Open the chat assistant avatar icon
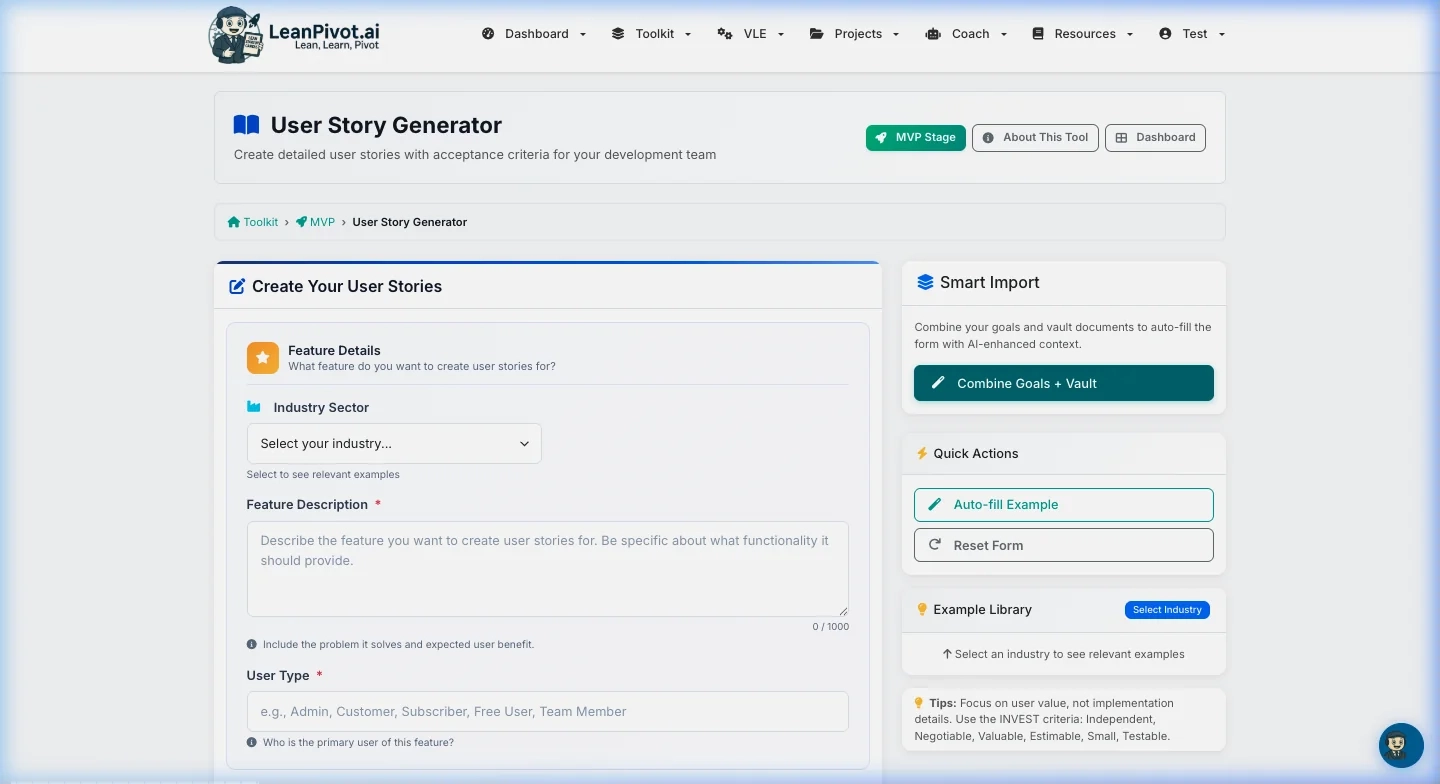 coord(1400,745)
